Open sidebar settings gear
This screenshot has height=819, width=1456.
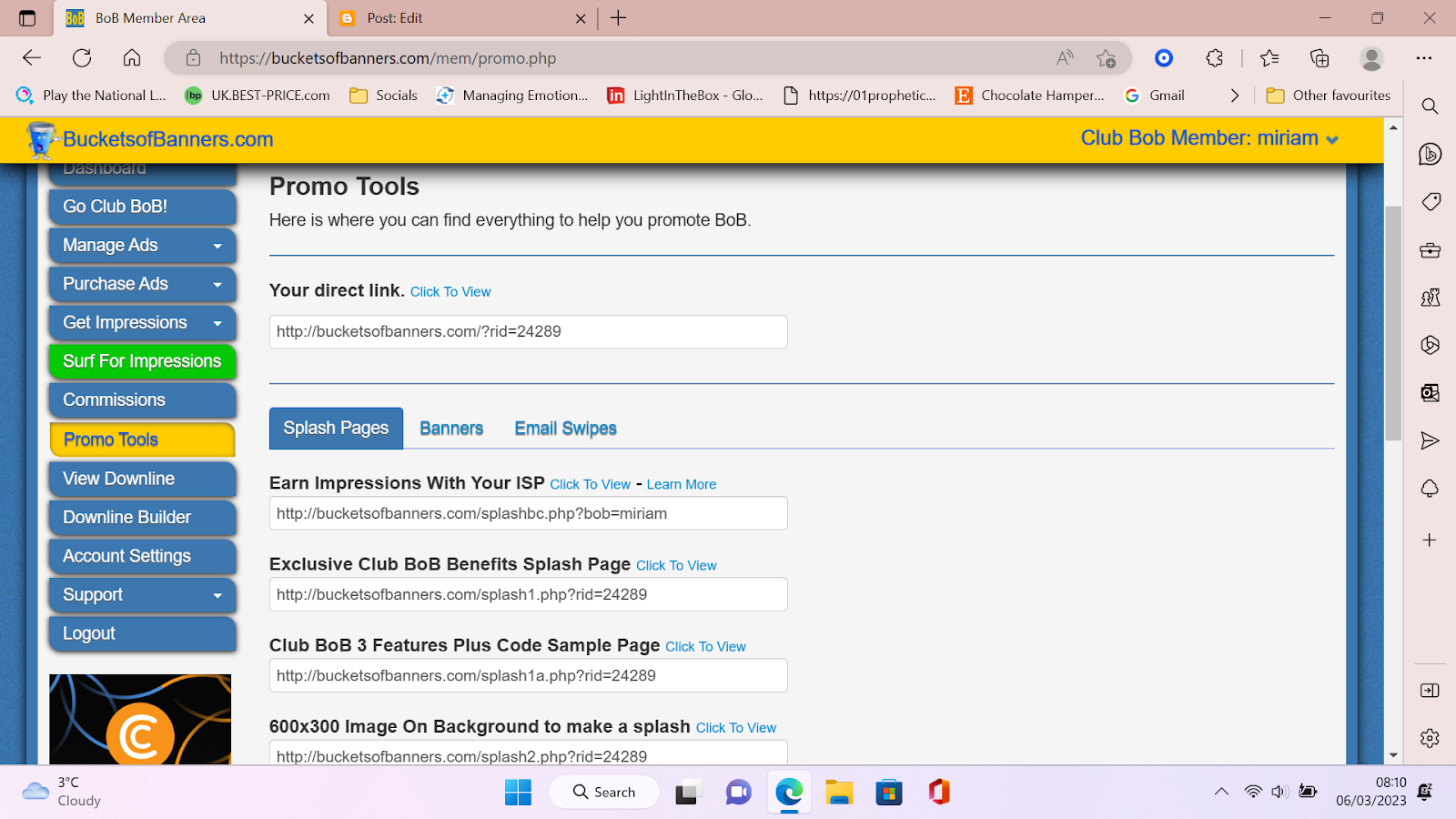click(1430, 738)
